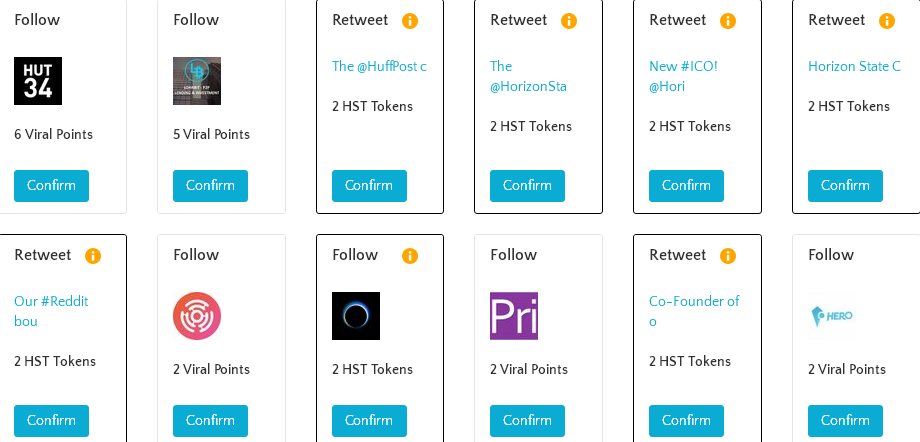Click the red circular target profile logo

click(197, 316)
